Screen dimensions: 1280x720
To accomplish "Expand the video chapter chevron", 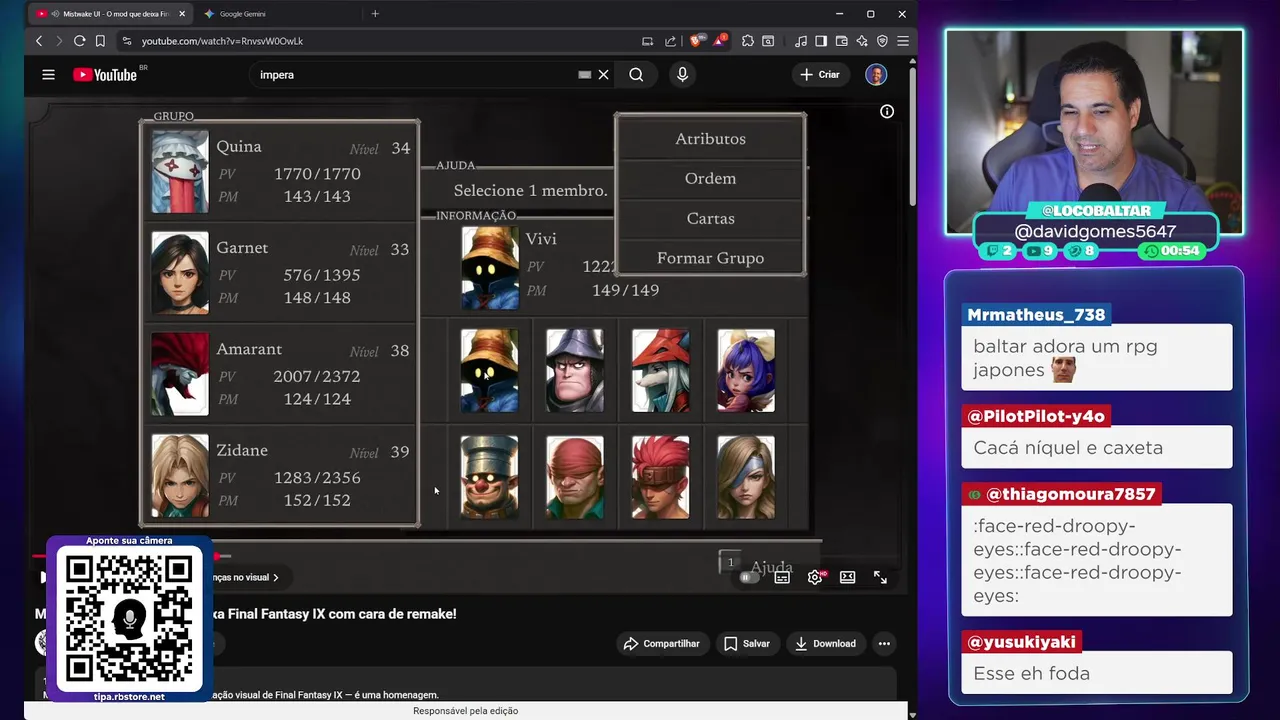I will coord(276,577).
